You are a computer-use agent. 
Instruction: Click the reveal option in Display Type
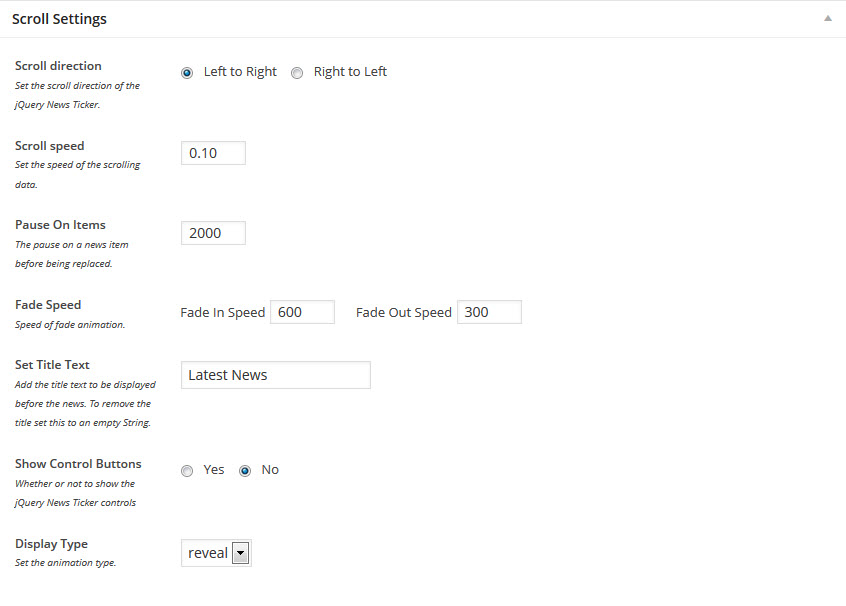pyautogui.click(x=207, y=552)
